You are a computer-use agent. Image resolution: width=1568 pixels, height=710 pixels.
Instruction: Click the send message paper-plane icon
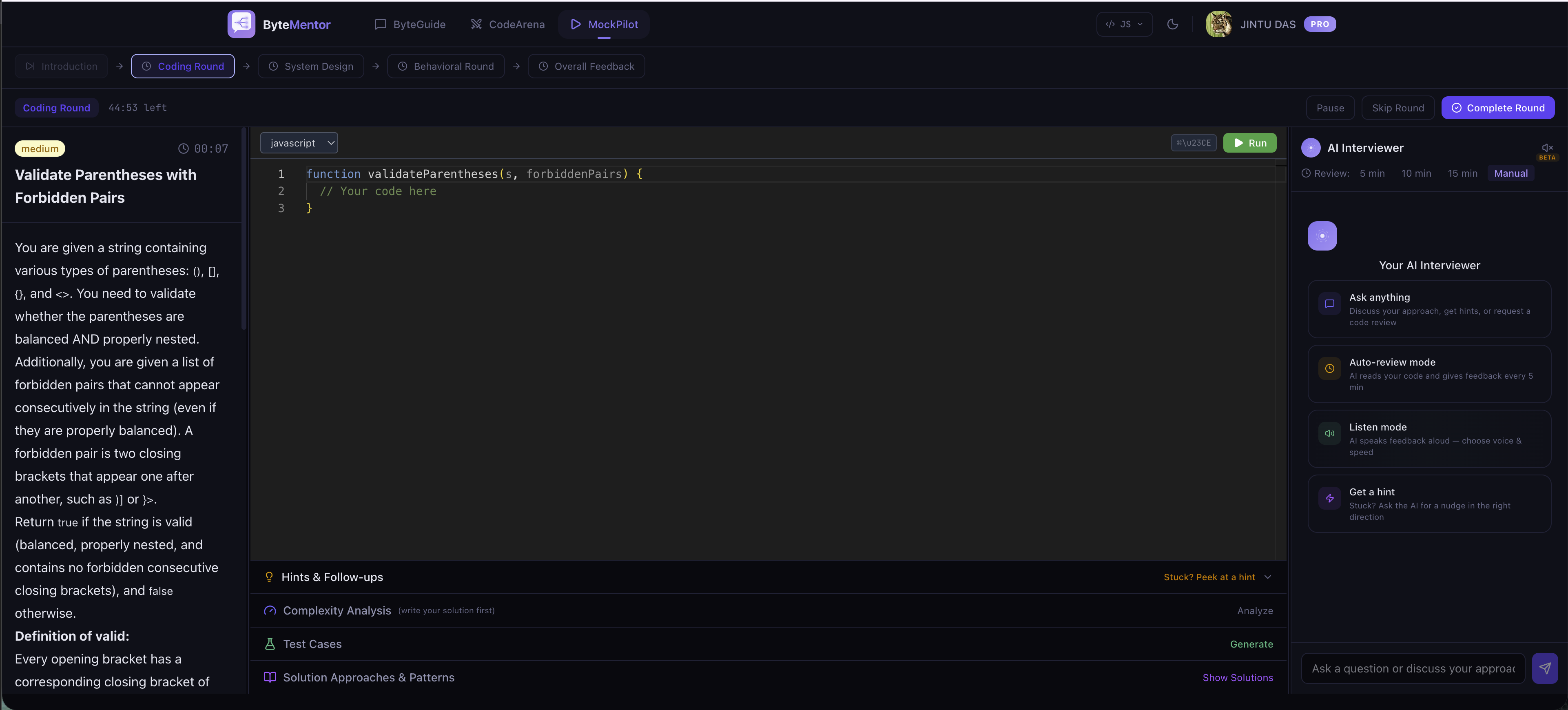[x=1545, y=668]
